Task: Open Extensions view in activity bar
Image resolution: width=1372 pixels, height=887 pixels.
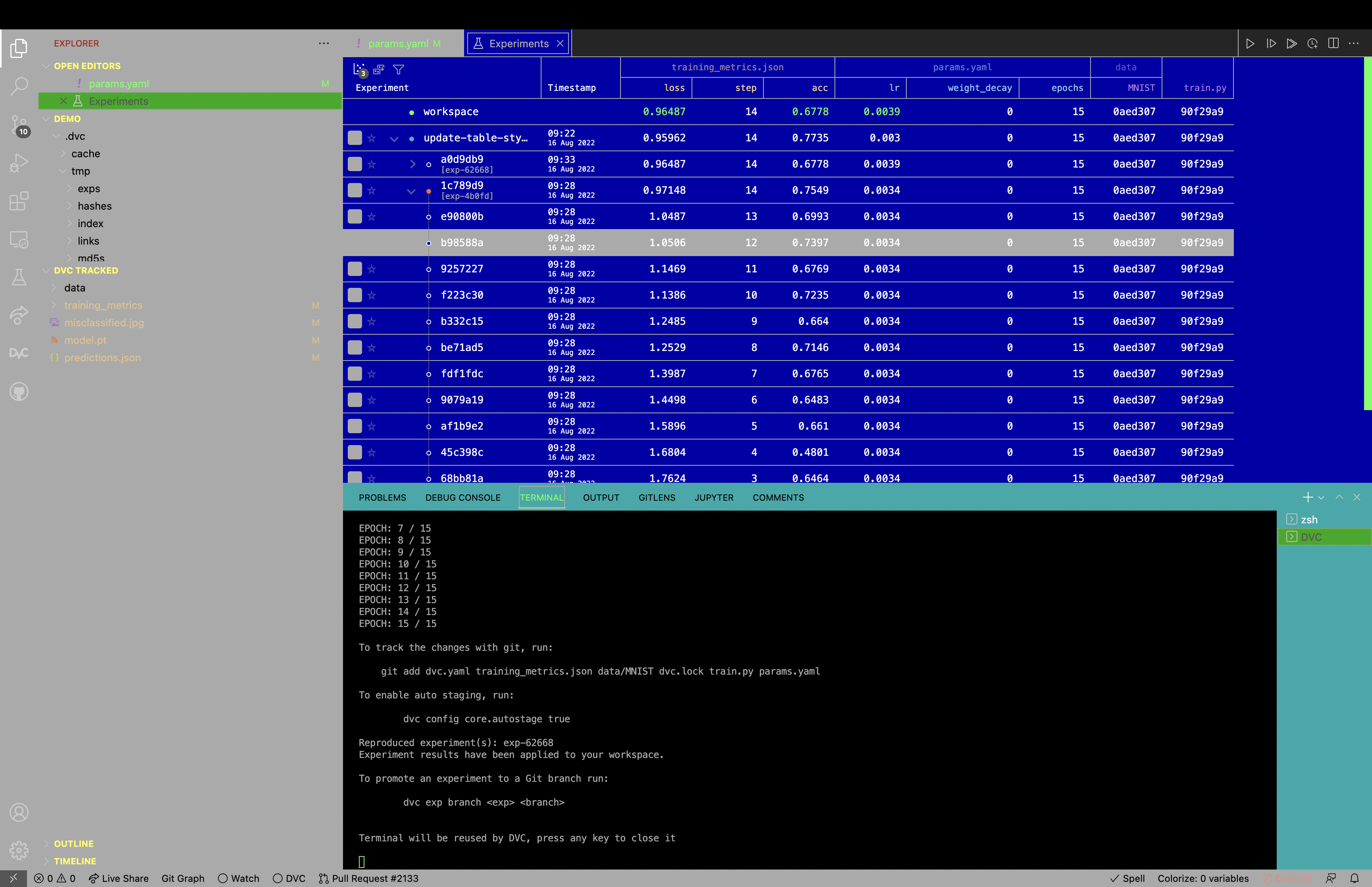Action: click(x=18, y=201)
